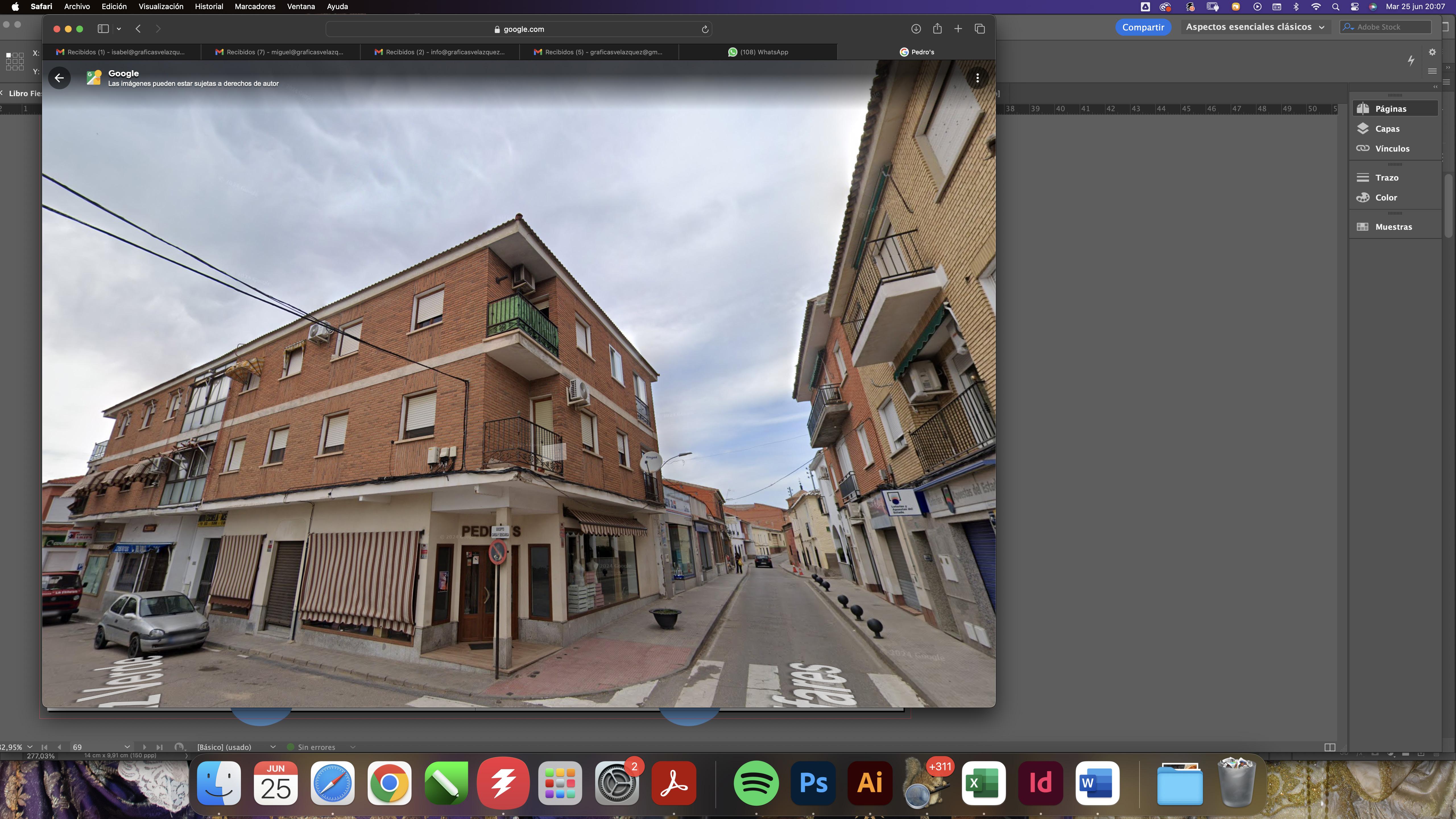The image size is (1456, 819).
Task: Toggle the Safari sidebar button
Action: [103, 29]
